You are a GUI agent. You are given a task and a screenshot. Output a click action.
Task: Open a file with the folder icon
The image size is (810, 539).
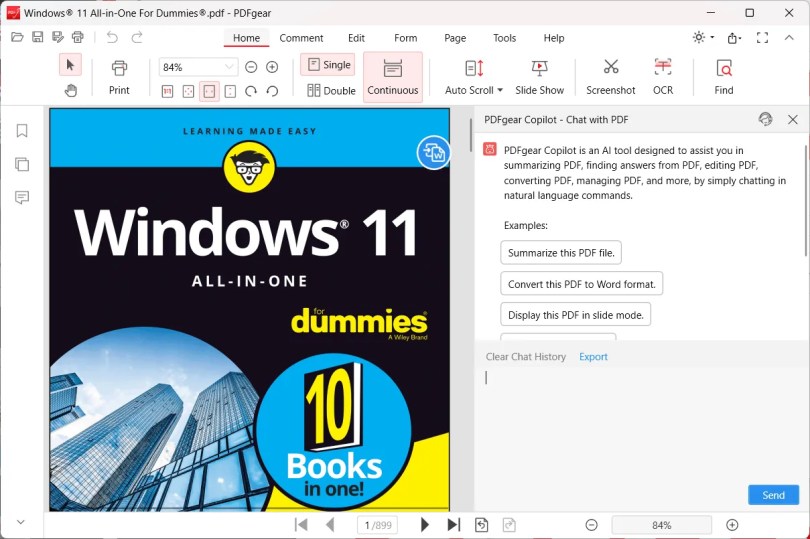pyautogui.click(x=17, y=37)
